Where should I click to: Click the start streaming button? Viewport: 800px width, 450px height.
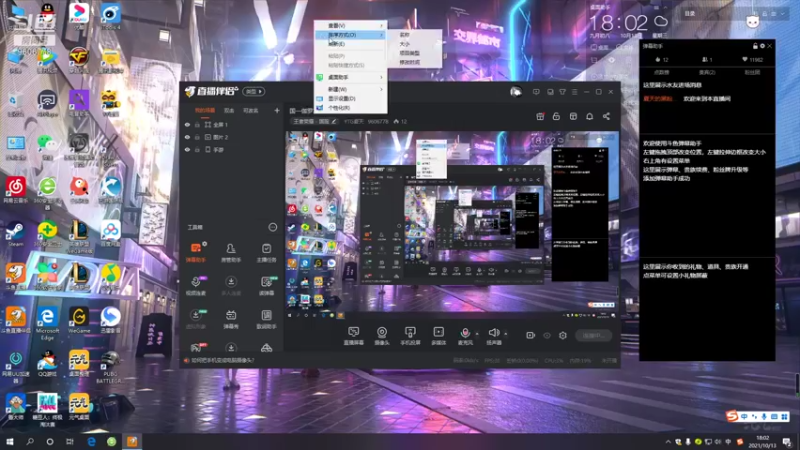[x=594, y=335]
